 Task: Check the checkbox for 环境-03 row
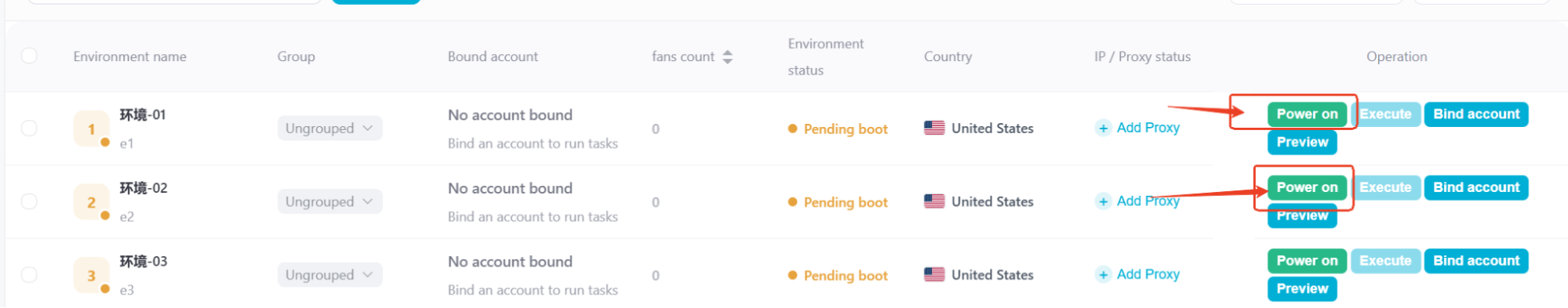coord(29,274)
